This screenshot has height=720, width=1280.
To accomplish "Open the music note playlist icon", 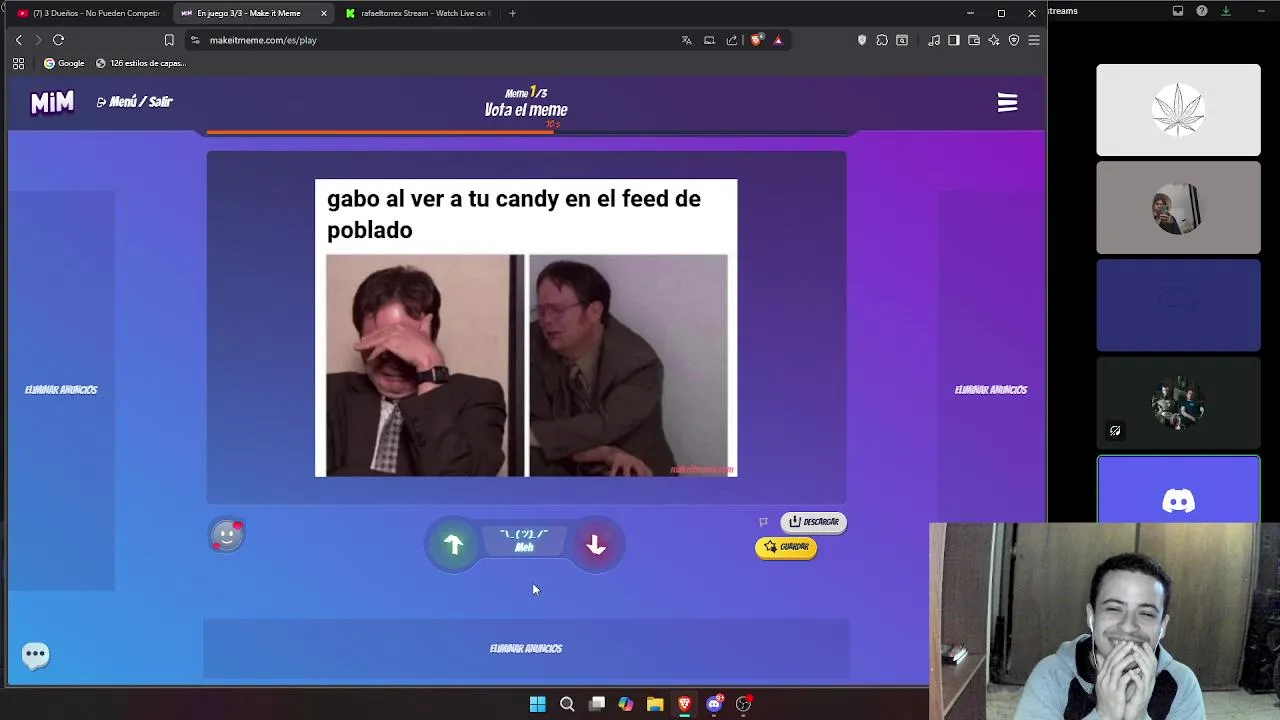I will tap(934, 40).
